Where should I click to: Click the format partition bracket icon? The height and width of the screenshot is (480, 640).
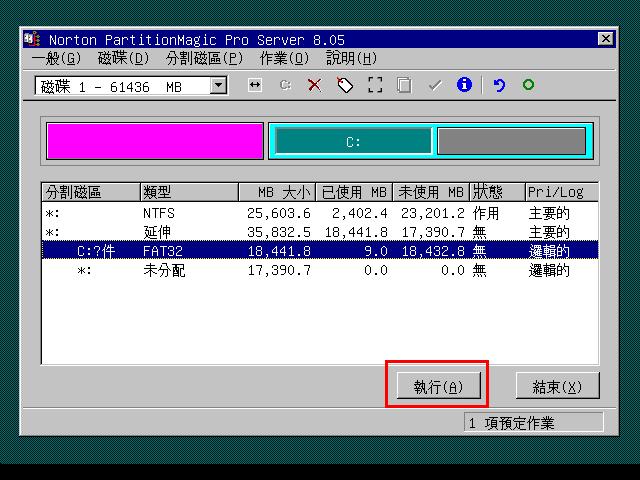pyautogui.click(x=375, y=85)
